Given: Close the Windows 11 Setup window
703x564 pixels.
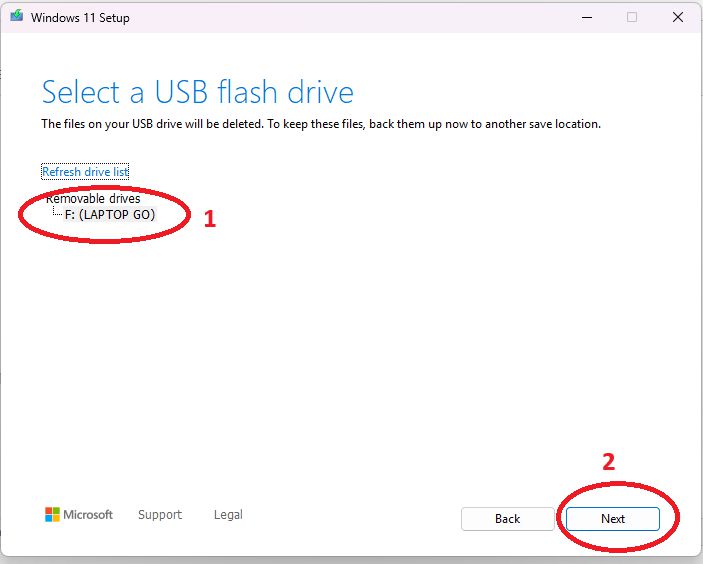Looking at the screenshot, I should coord(679,17).
